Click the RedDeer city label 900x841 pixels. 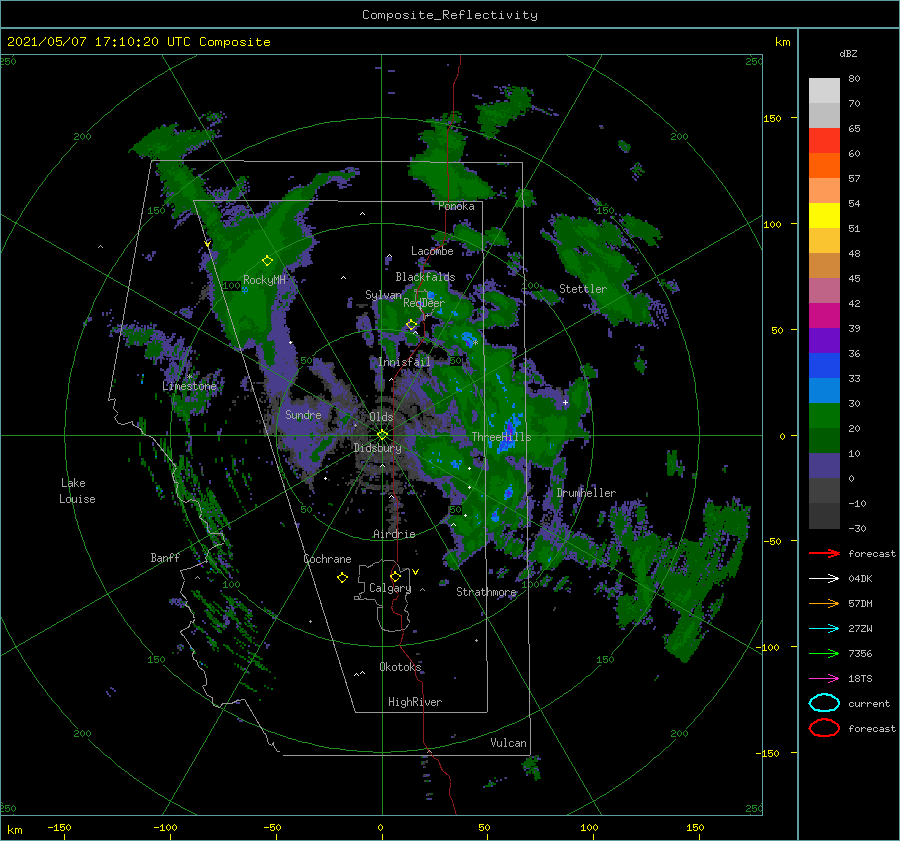point(424,303)
